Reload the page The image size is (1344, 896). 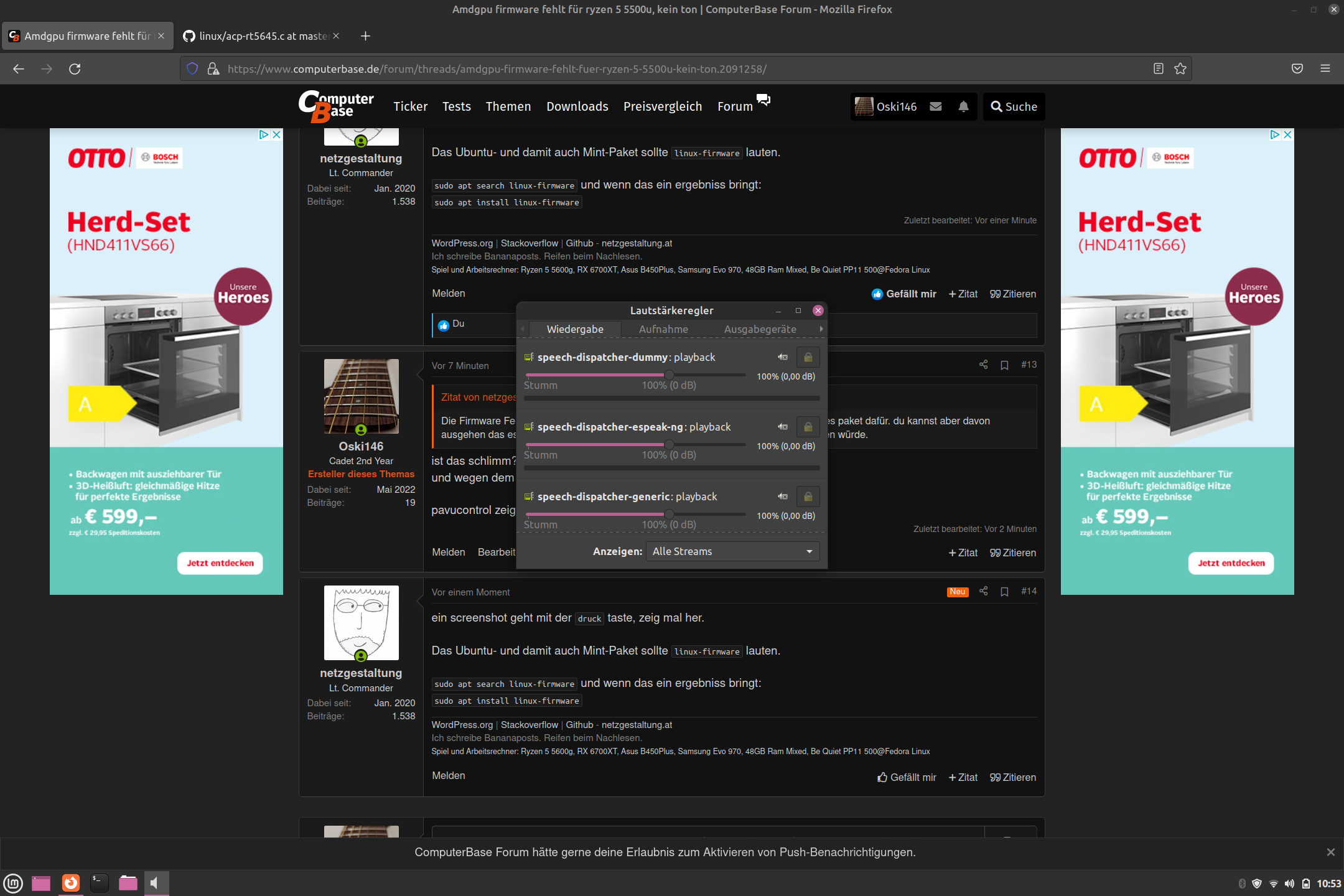click(x=75, y=68)
